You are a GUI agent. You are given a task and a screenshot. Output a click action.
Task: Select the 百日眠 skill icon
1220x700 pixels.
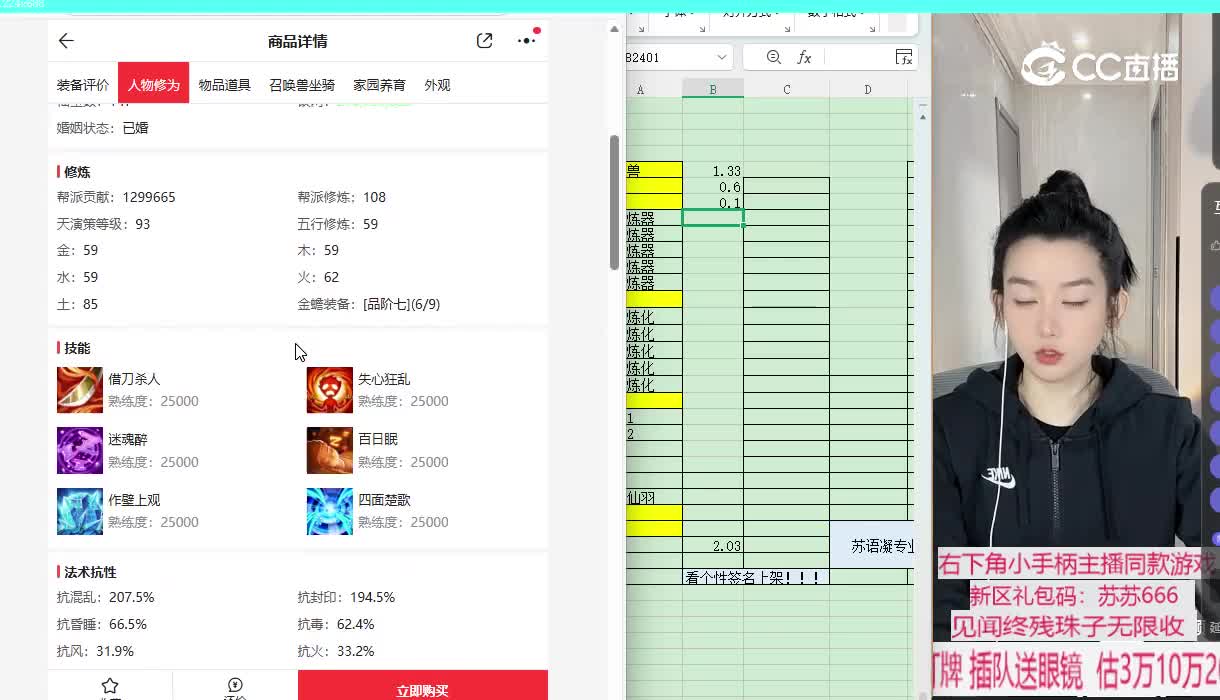pyautogui.click(x=330, y=450)
